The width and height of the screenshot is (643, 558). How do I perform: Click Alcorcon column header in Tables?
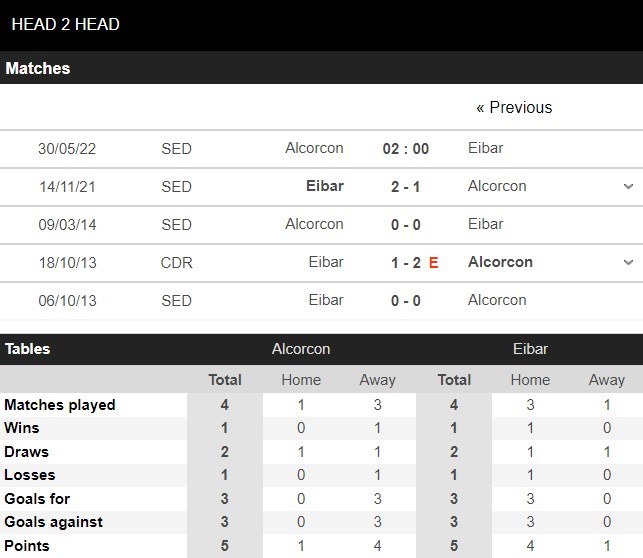(301, 350)
